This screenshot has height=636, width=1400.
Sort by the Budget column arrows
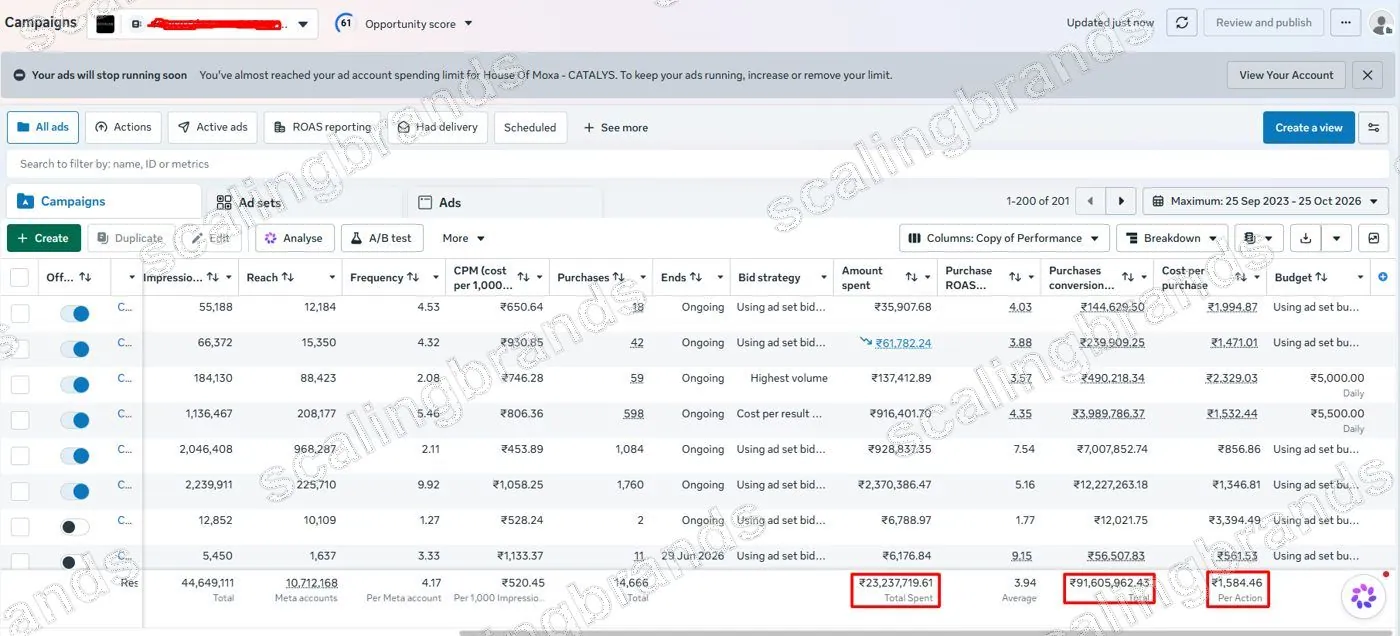pos(1321,277)
